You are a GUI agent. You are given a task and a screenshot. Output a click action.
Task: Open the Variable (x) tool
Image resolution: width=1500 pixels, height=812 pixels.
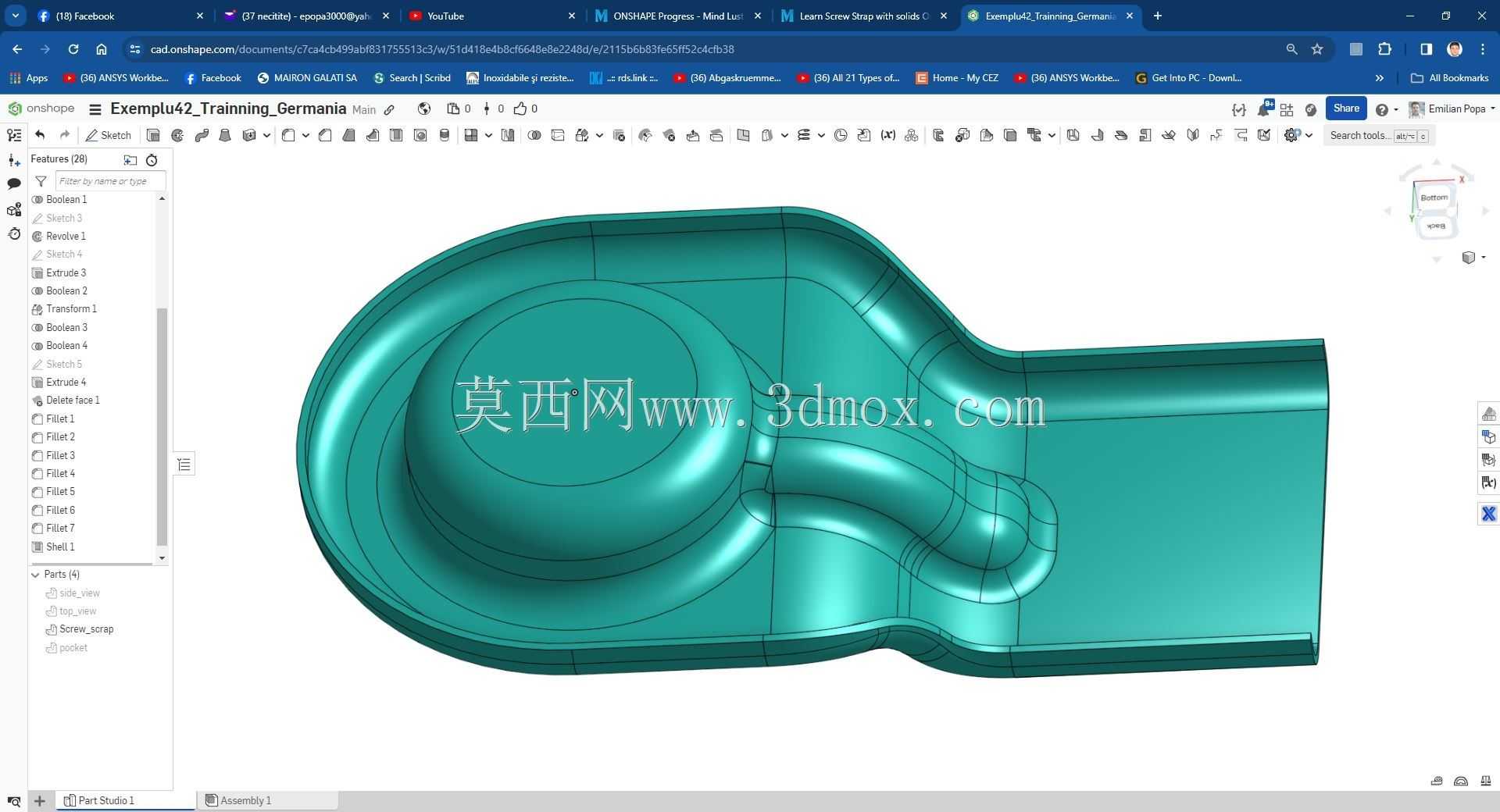click(x=887, y=135)
